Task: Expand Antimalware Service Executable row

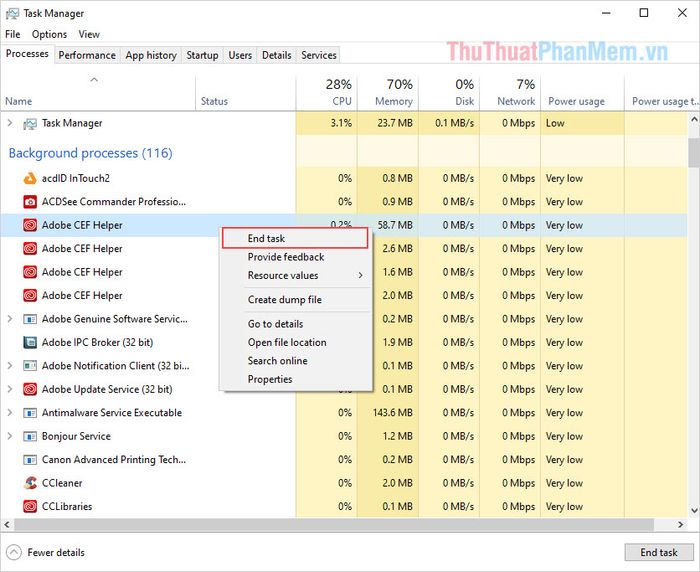Action: click(x=10, y=413)
